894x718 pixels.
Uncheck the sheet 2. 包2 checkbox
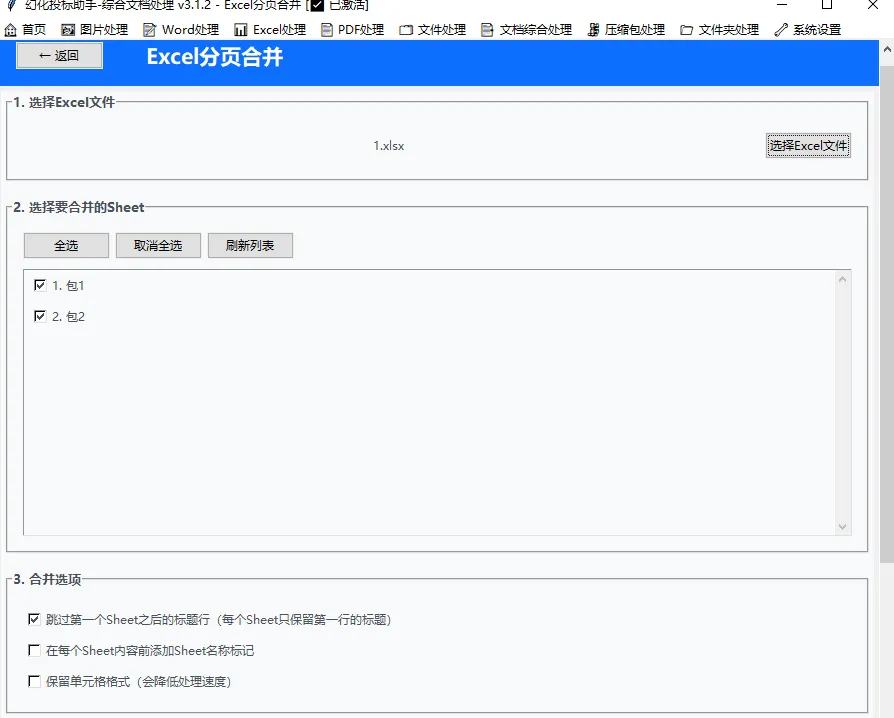click(40, 316)
